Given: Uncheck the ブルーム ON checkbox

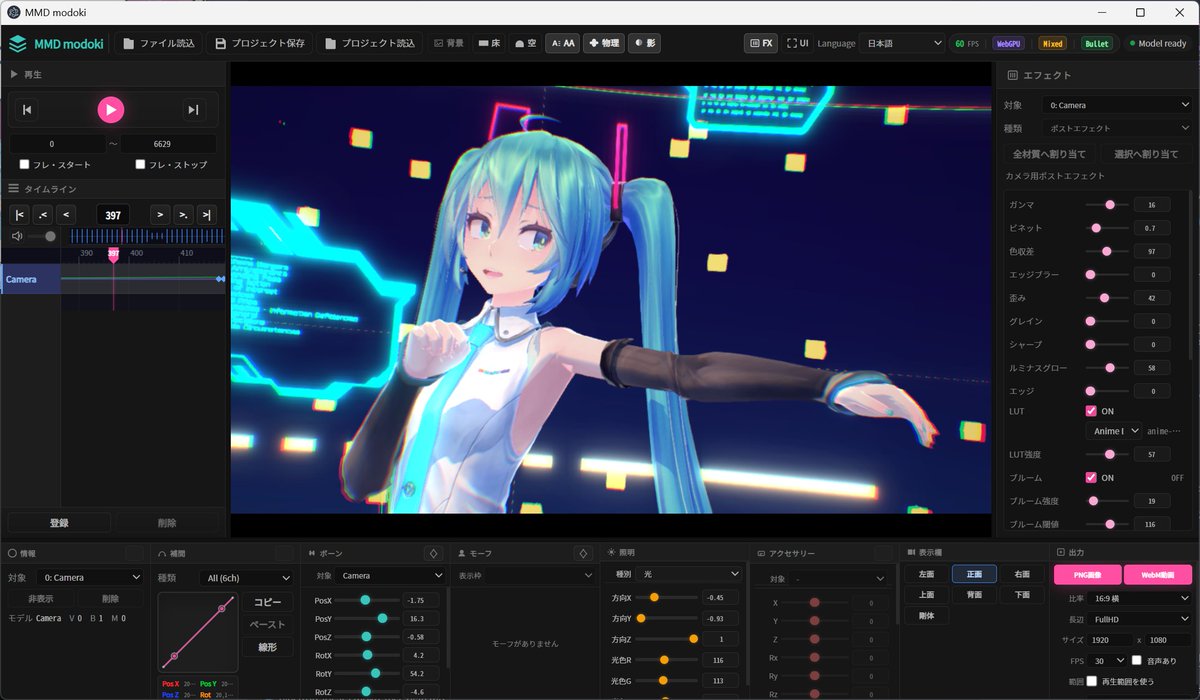Looking at the screenshot, I should click(x=1091, y=478).
